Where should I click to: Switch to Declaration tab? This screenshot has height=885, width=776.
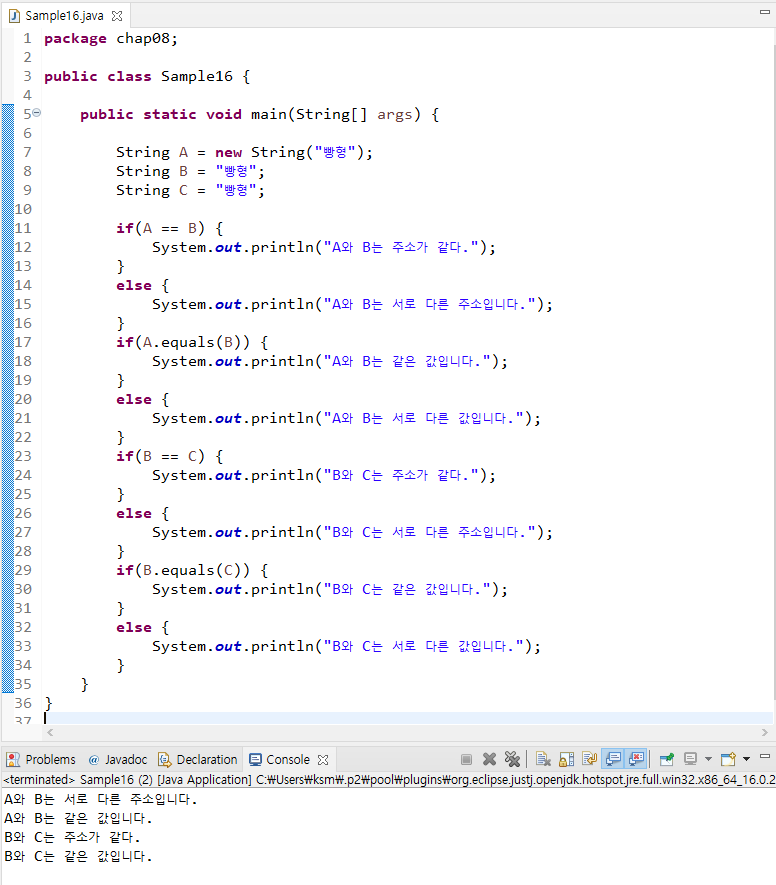point(198,760)
